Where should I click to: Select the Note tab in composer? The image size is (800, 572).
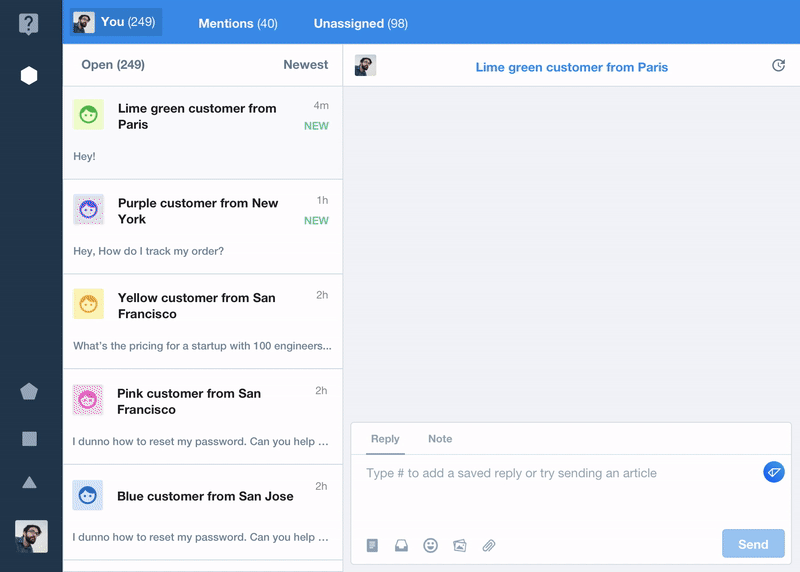(440, 439)
